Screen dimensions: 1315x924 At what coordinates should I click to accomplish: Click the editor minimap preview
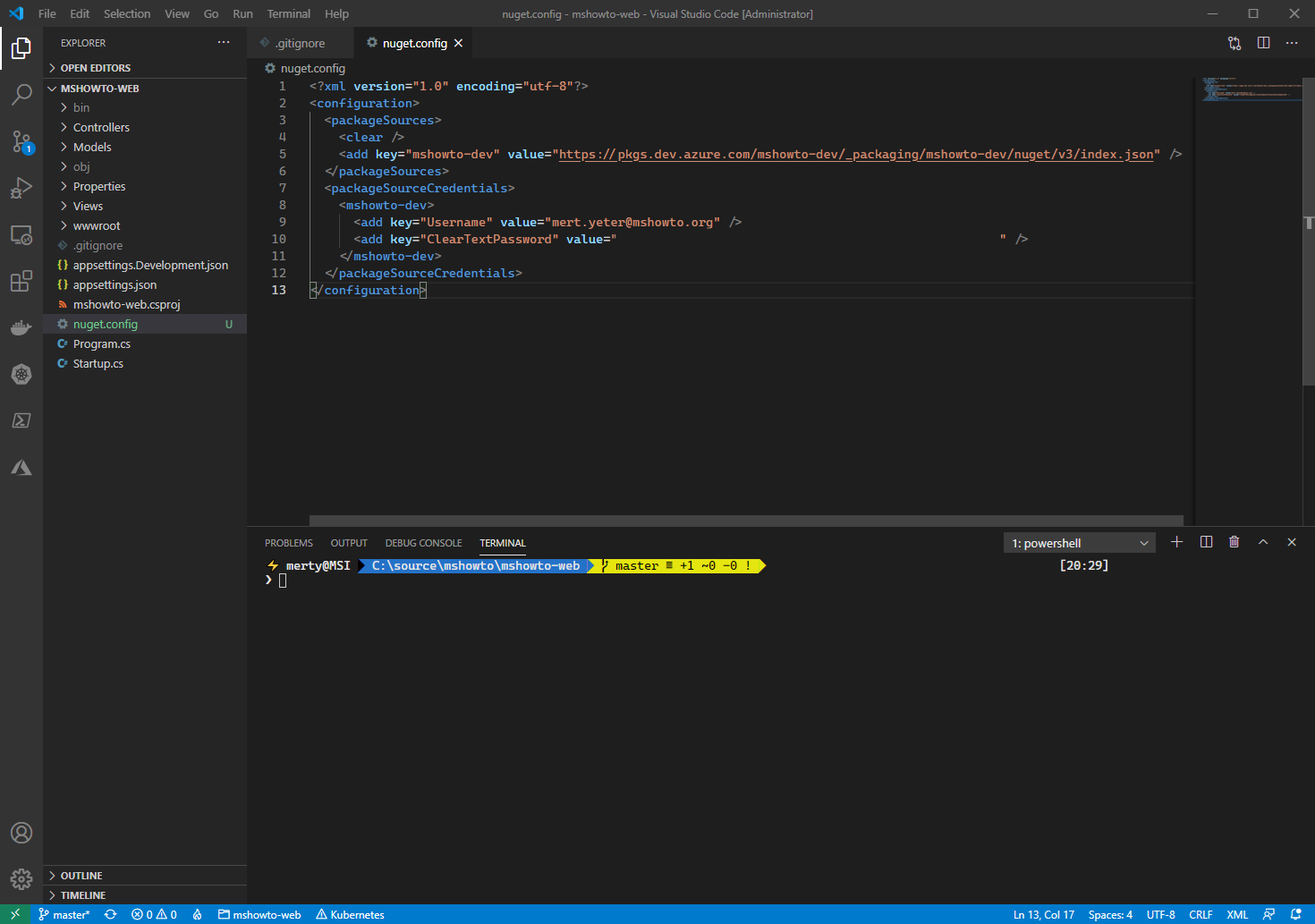click(1251, 89)
